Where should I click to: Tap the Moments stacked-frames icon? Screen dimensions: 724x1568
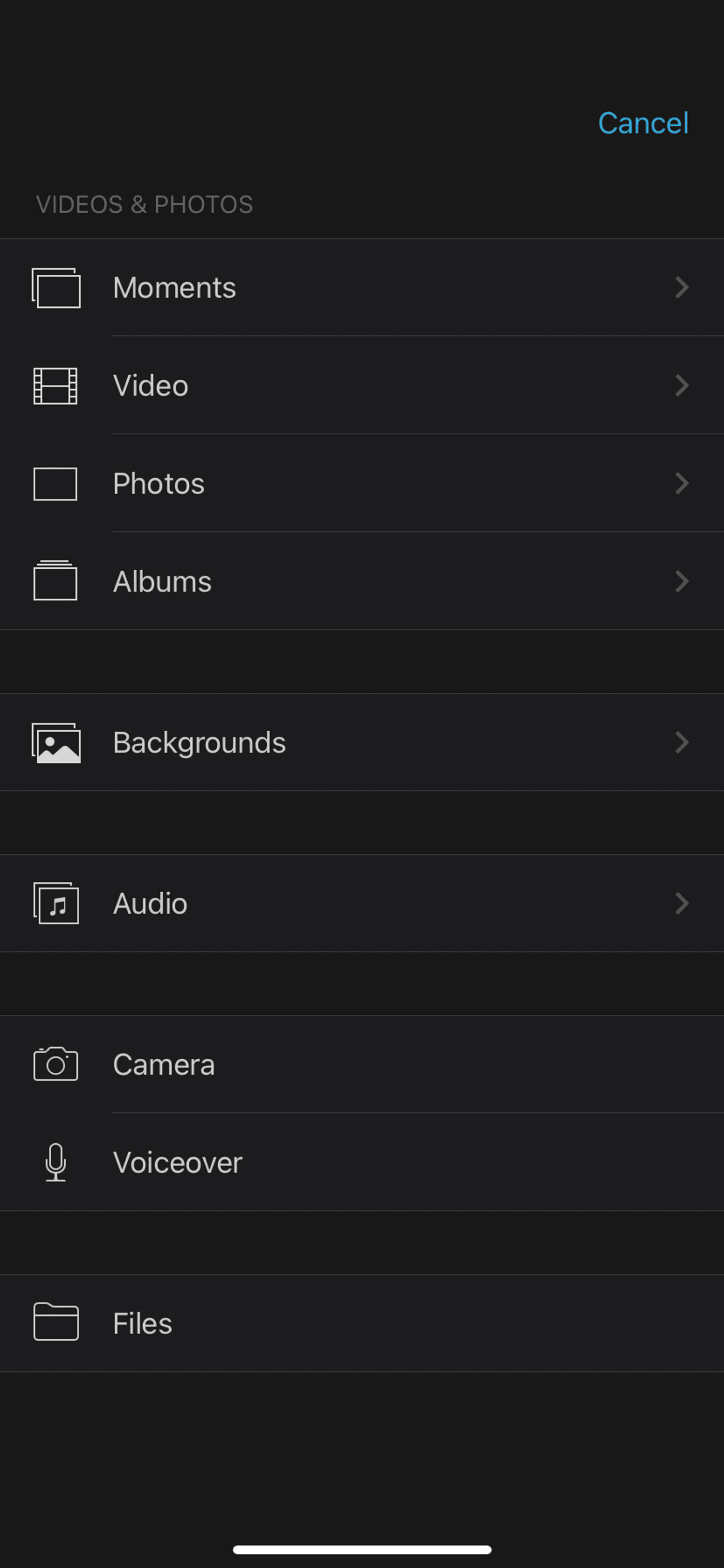pyautogui.click(x=55, y=288)
